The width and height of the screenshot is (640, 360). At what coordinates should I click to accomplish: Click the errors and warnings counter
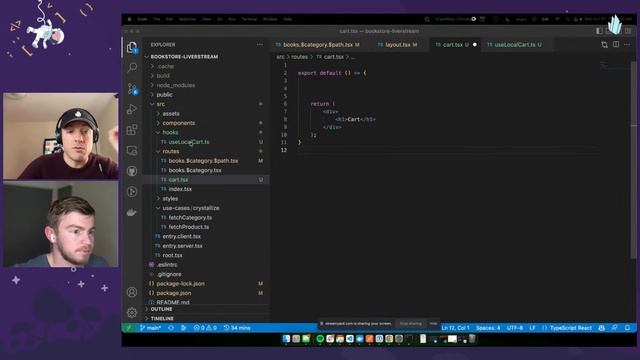[205, 328]
